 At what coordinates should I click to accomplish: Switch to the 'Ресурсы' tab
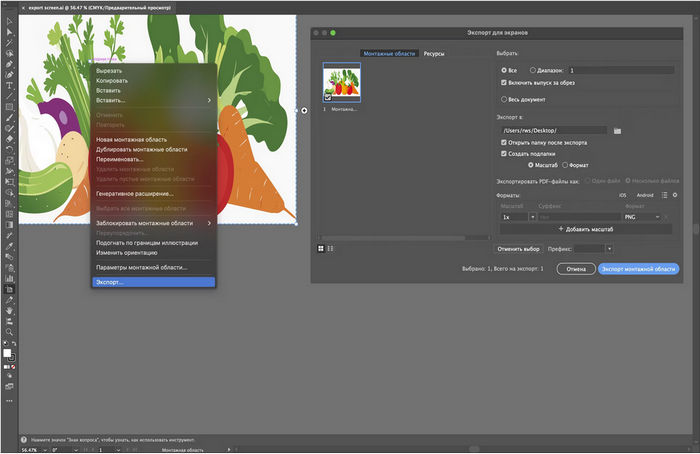433,53
